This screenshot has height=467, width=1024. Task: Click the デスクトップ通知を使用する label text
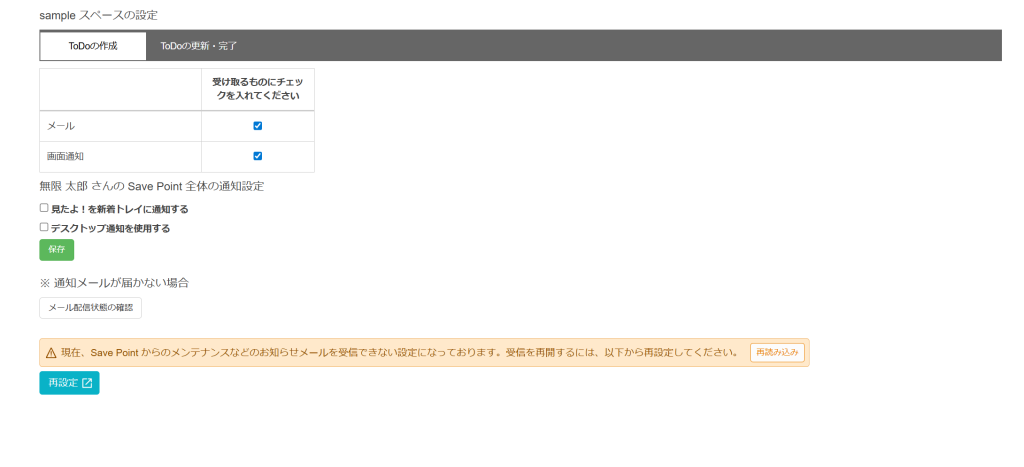pyautogui.click(x=111, y=228)
